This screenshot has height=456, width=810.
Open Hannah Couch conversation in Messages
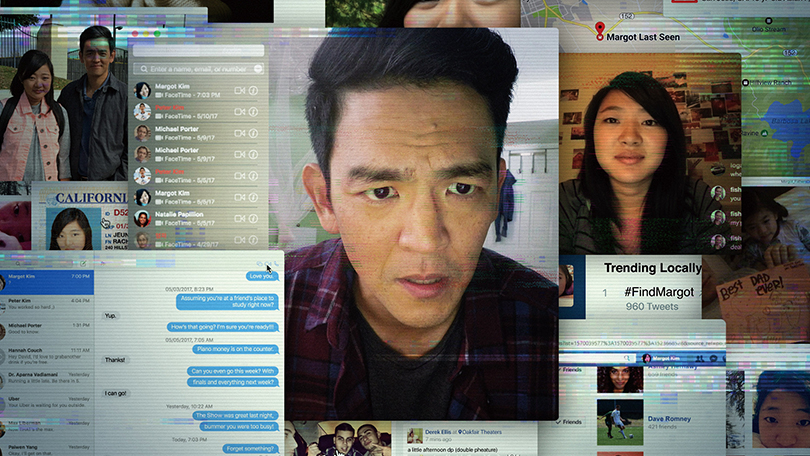coord(47,356)
